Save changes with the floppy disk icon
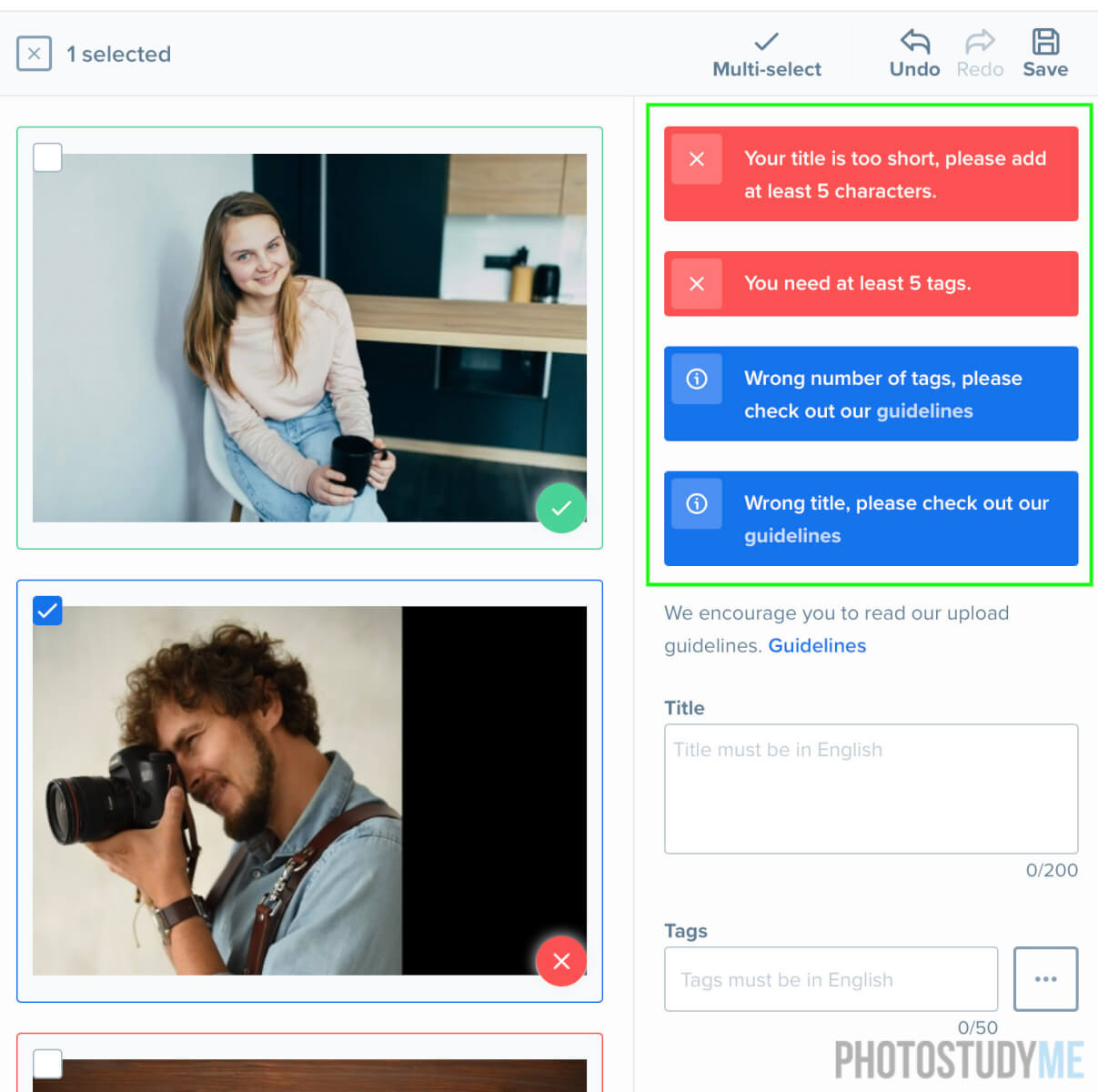This screenshot has width=1098, height=1092. 1045,55
